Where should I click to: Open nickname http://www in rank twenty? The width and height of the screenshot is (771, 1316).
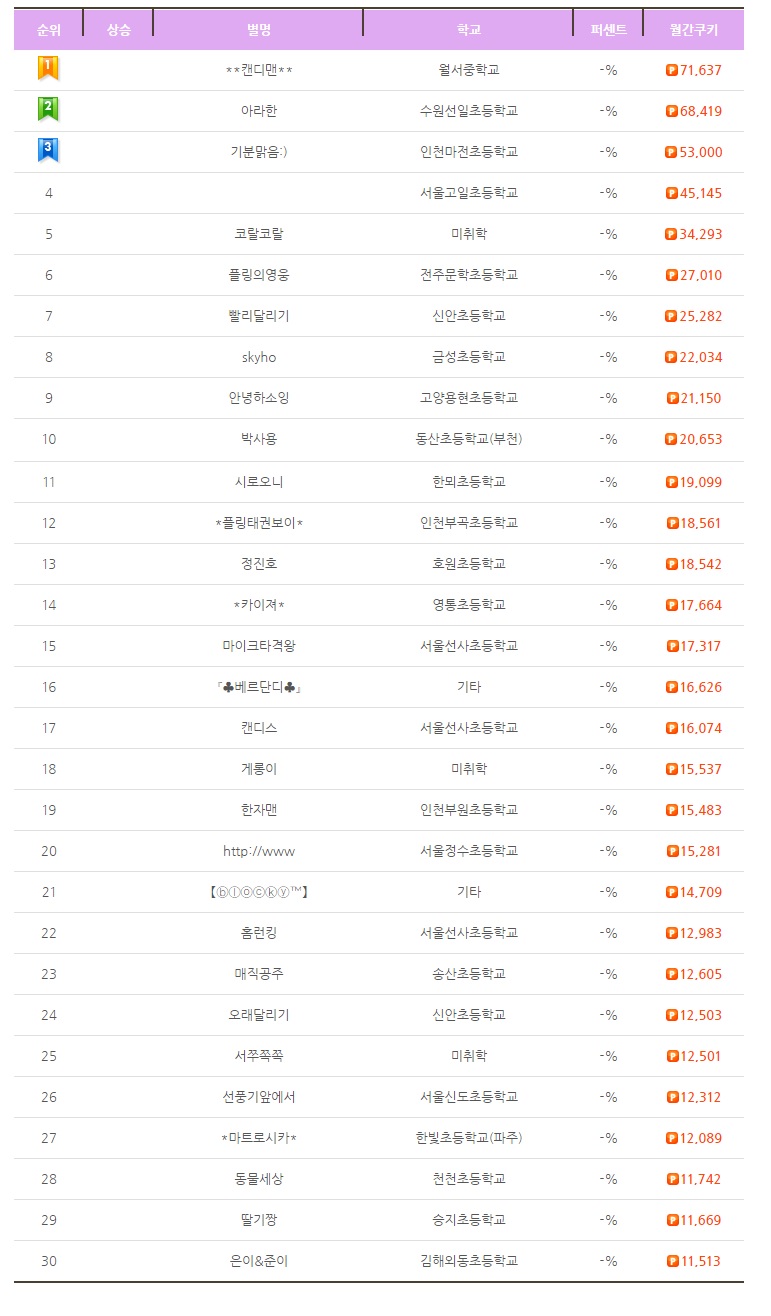pyautogui.click(x=259, y=851)
